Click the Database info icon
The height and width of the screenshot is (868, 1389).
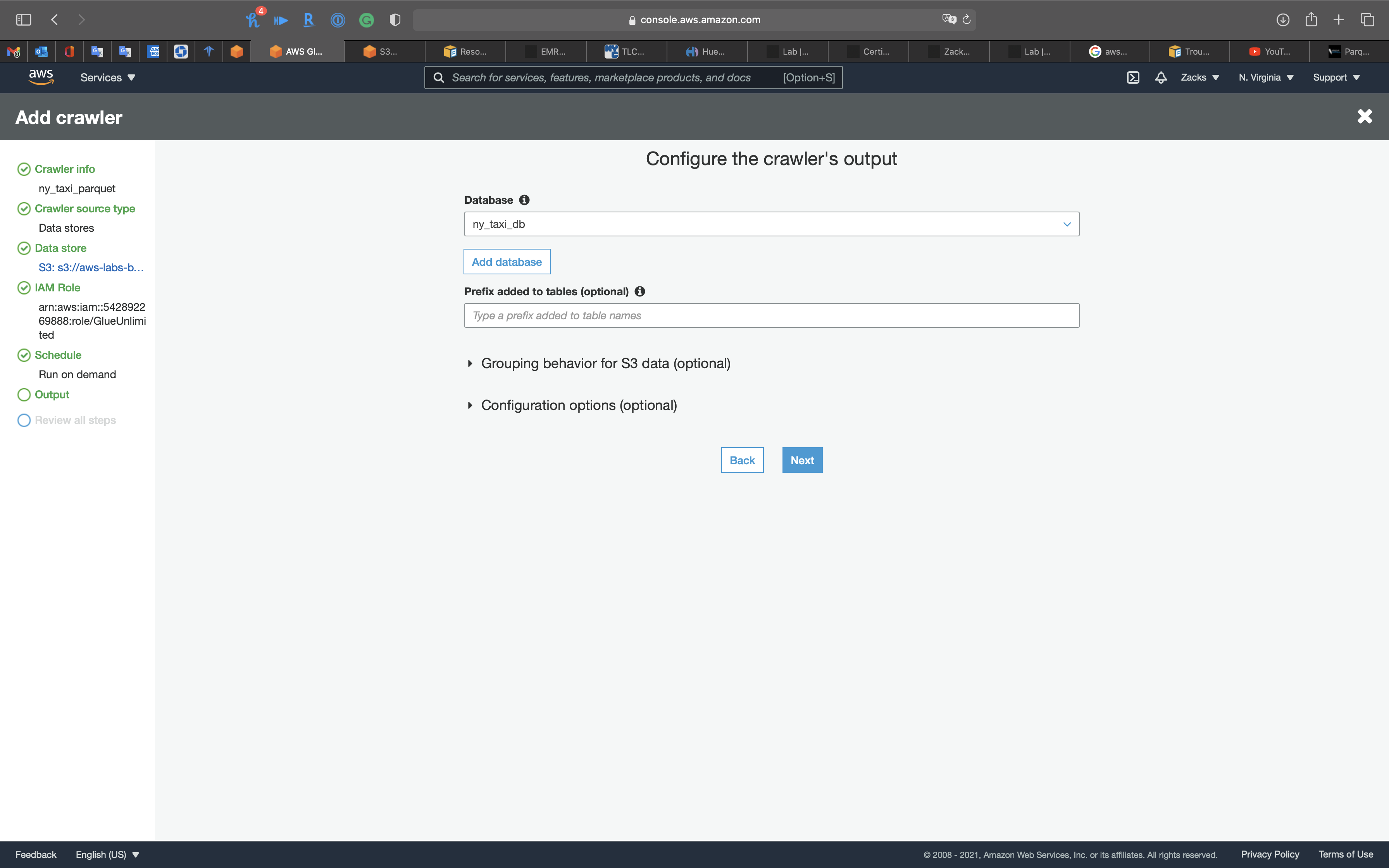[524, 200]
